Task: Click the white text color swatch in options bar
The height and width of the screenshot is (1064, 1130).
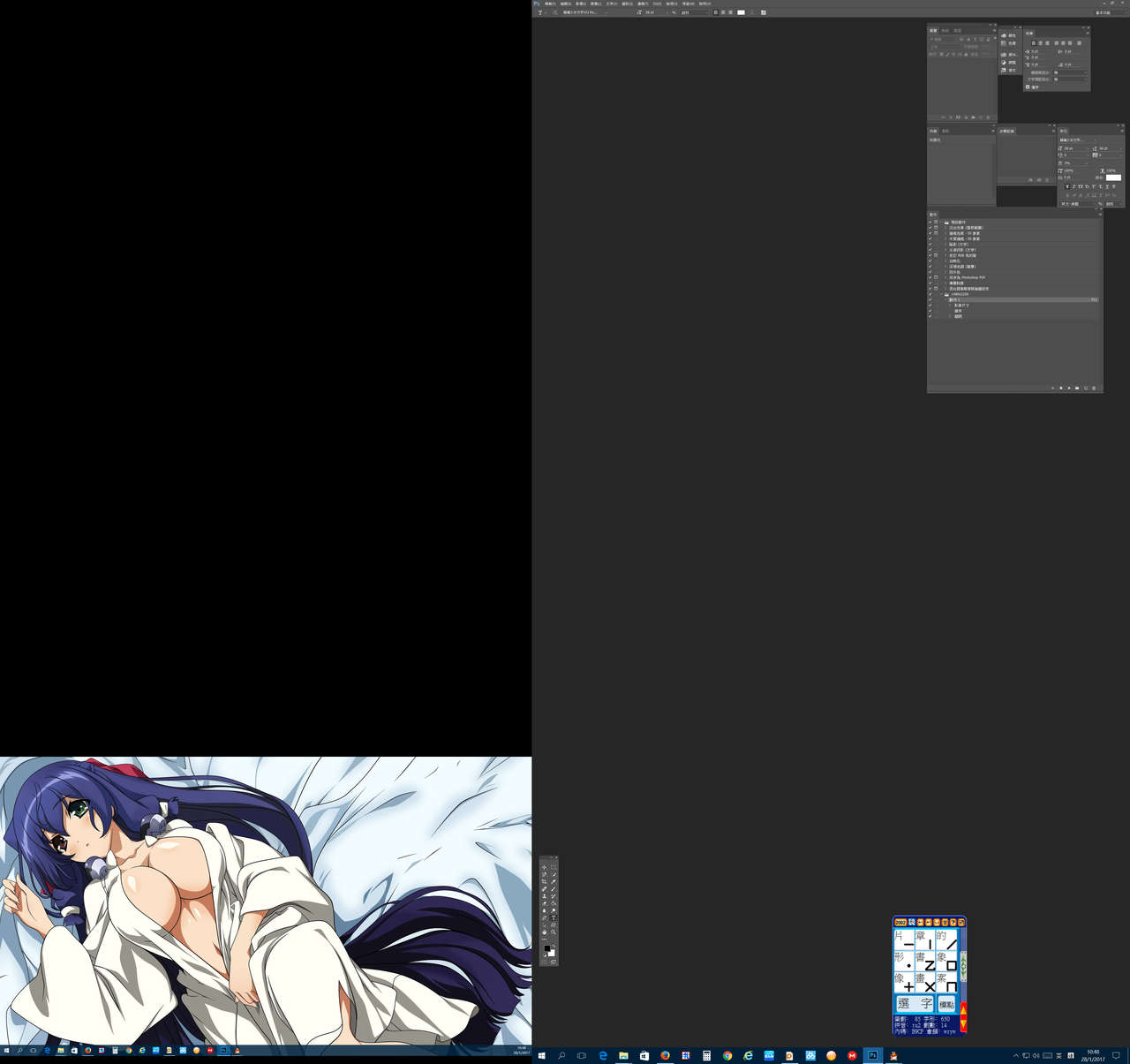Action: pyautogui.click(x=741, y=12)
